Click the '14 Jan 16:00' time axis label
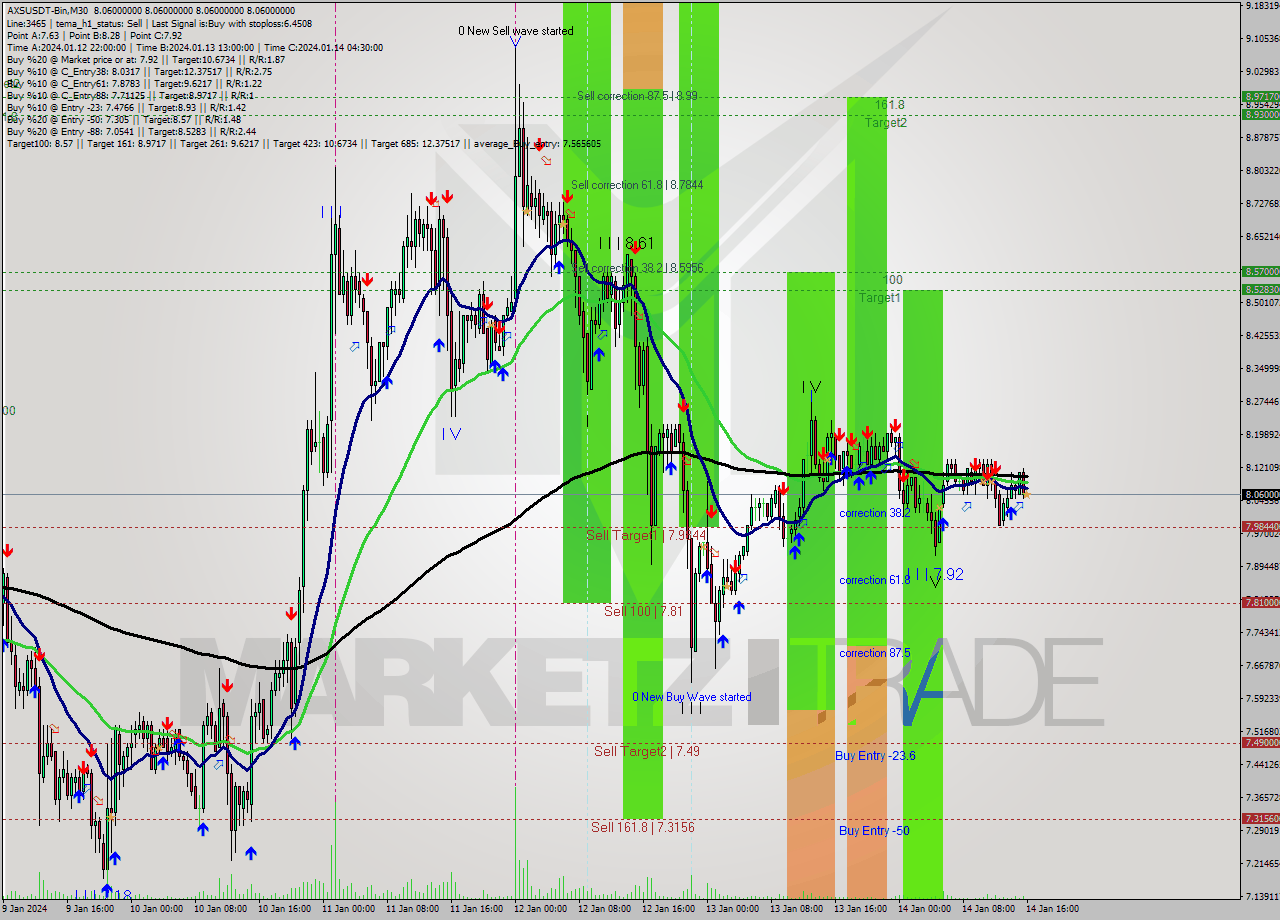The image size is (1280, 920). click(x=1052, y=909)
